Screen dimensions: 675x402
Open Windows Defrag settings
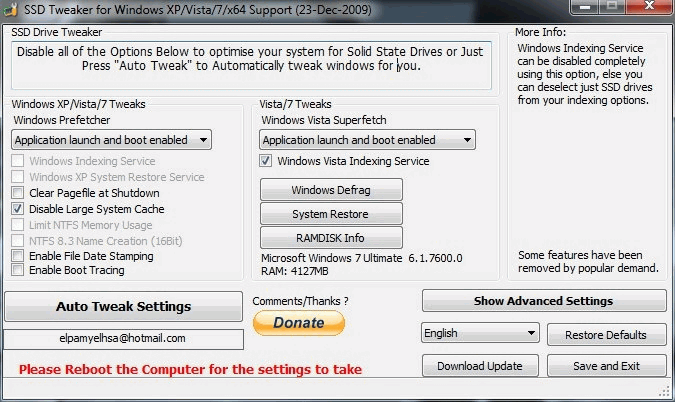(331, 190)
